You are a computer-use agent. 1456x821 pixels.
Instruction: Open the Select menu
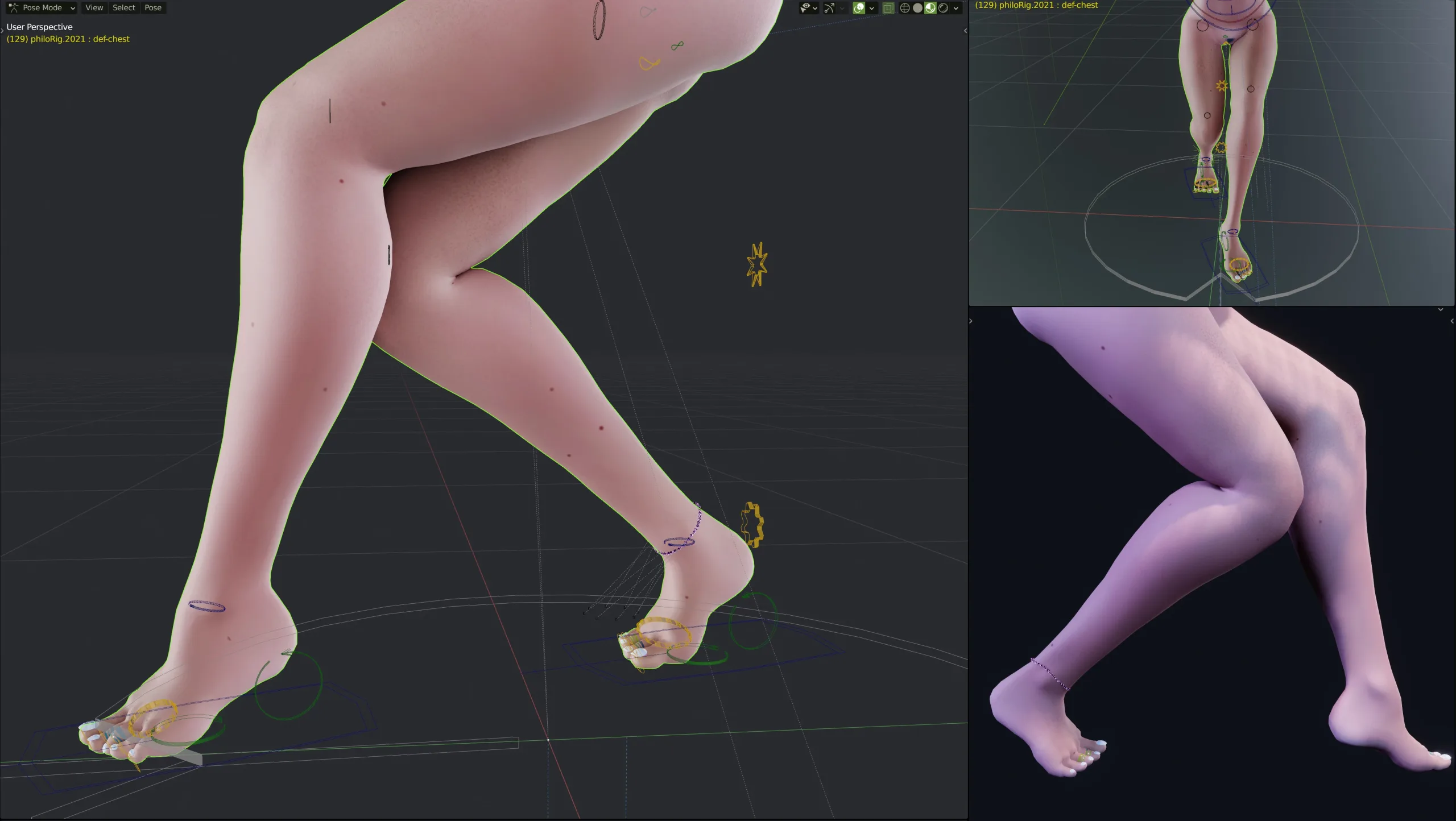click(x=123, y=8)
